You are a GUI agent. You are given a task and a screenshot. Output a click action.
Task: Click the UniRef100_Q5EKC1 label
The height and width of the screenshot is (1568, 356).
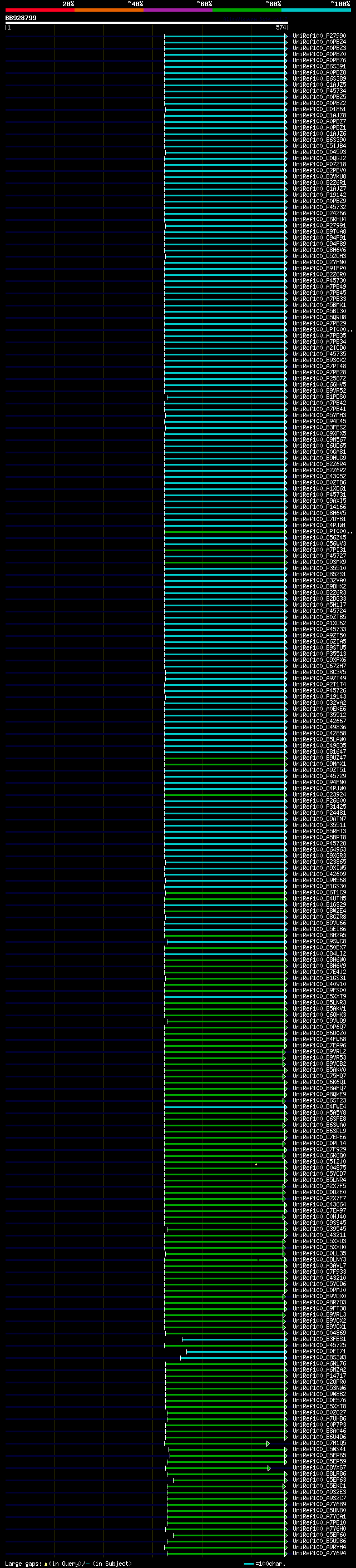point(319,1485)
